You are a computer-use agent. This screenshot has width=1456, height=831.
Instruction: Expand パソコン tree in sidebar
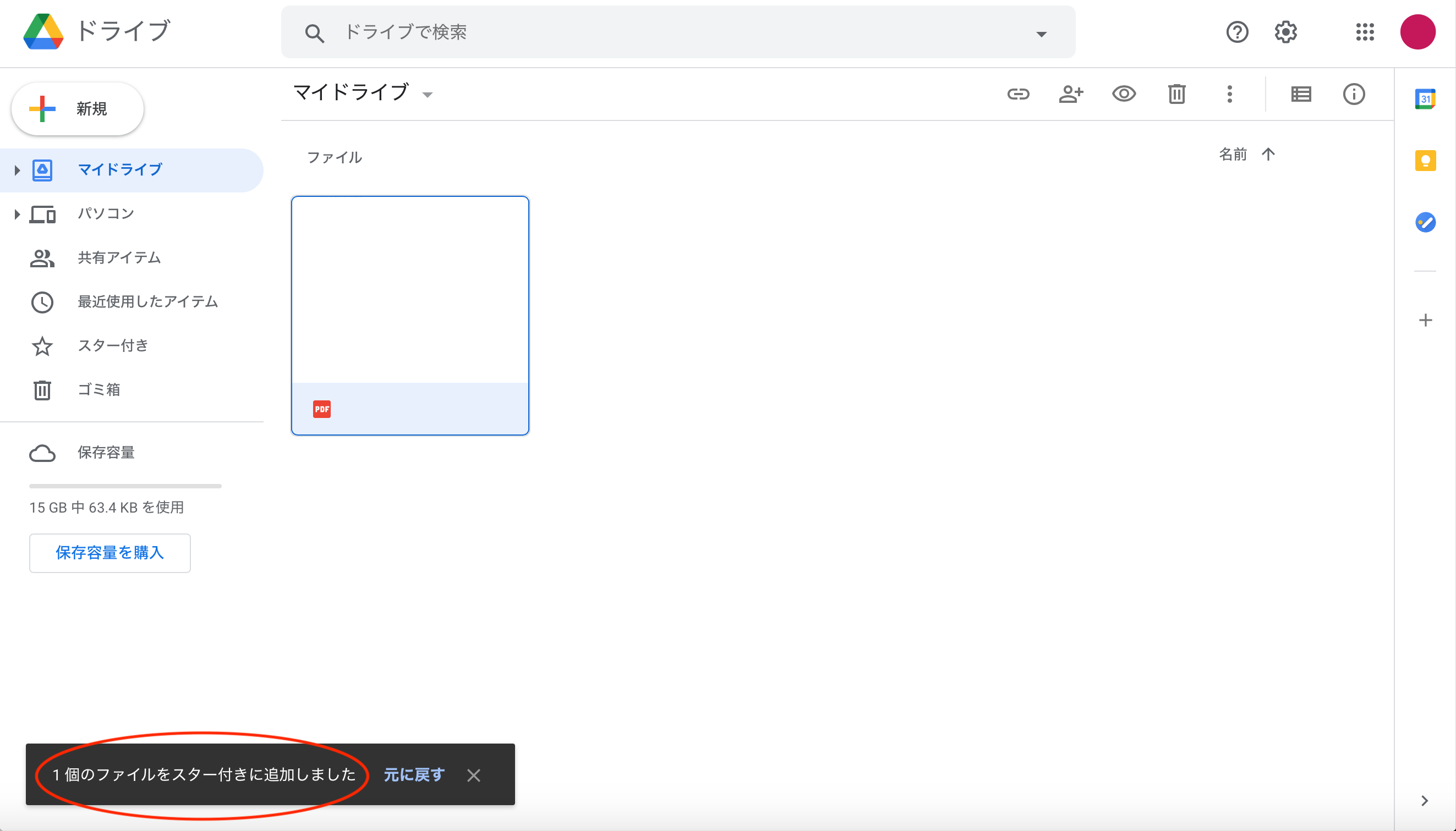point(17,214)
